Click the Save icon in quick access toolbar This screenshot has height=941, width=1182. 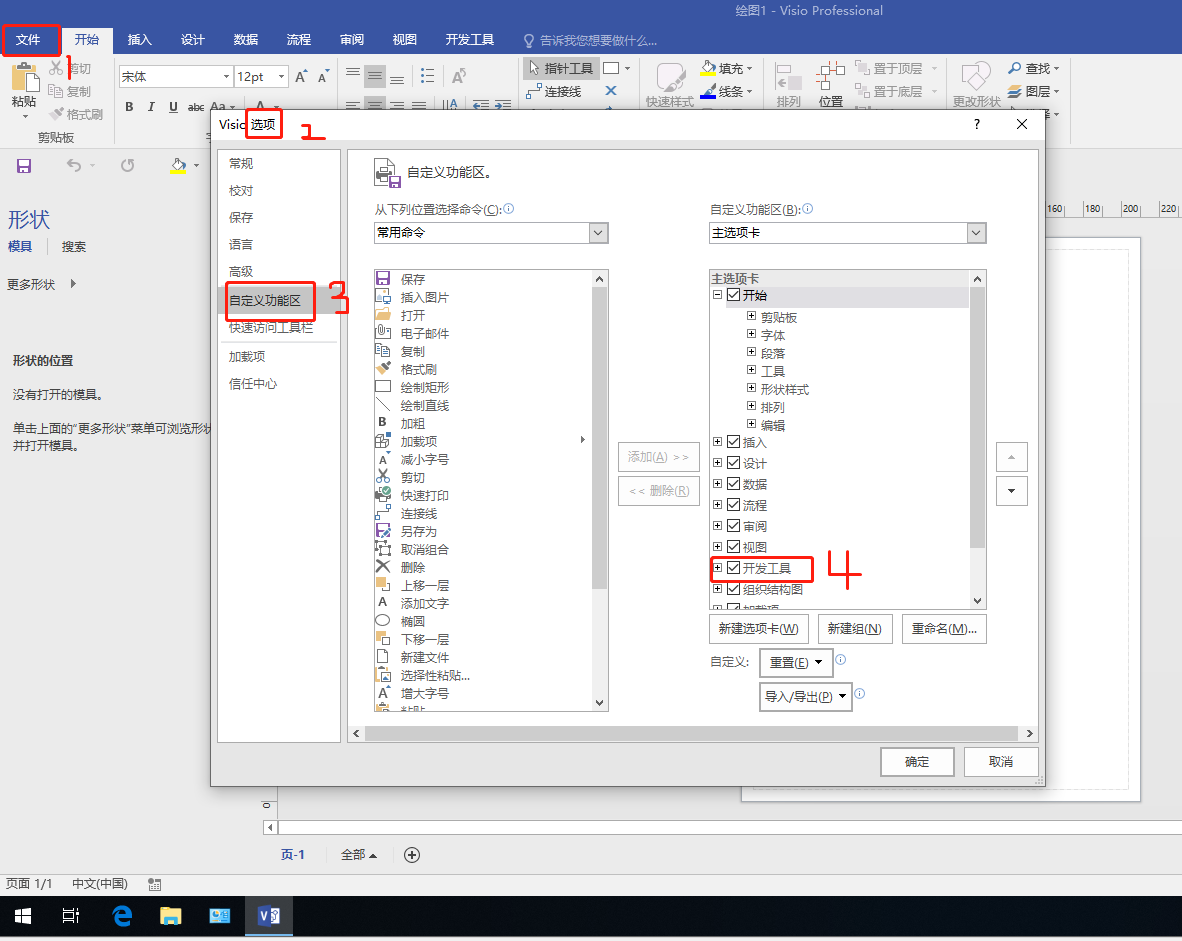point(24,166)
